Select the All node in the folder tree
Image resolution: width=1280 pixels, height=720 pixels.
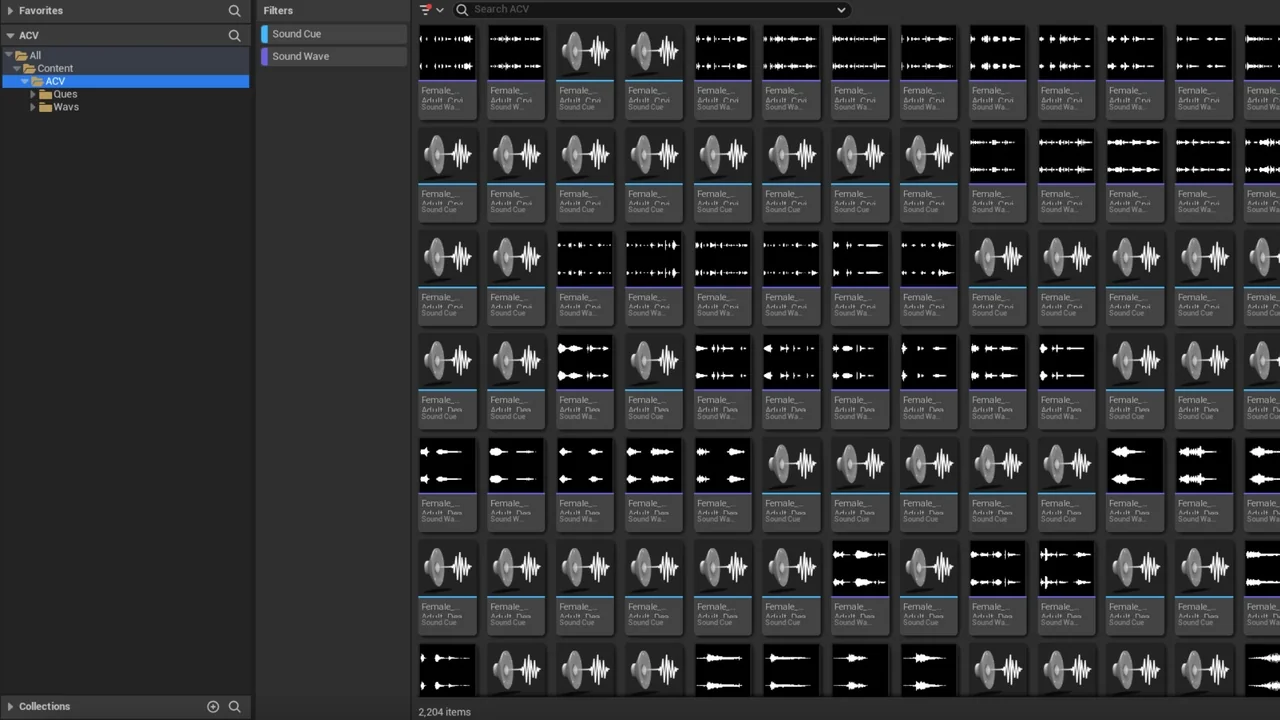pos(34,55)
